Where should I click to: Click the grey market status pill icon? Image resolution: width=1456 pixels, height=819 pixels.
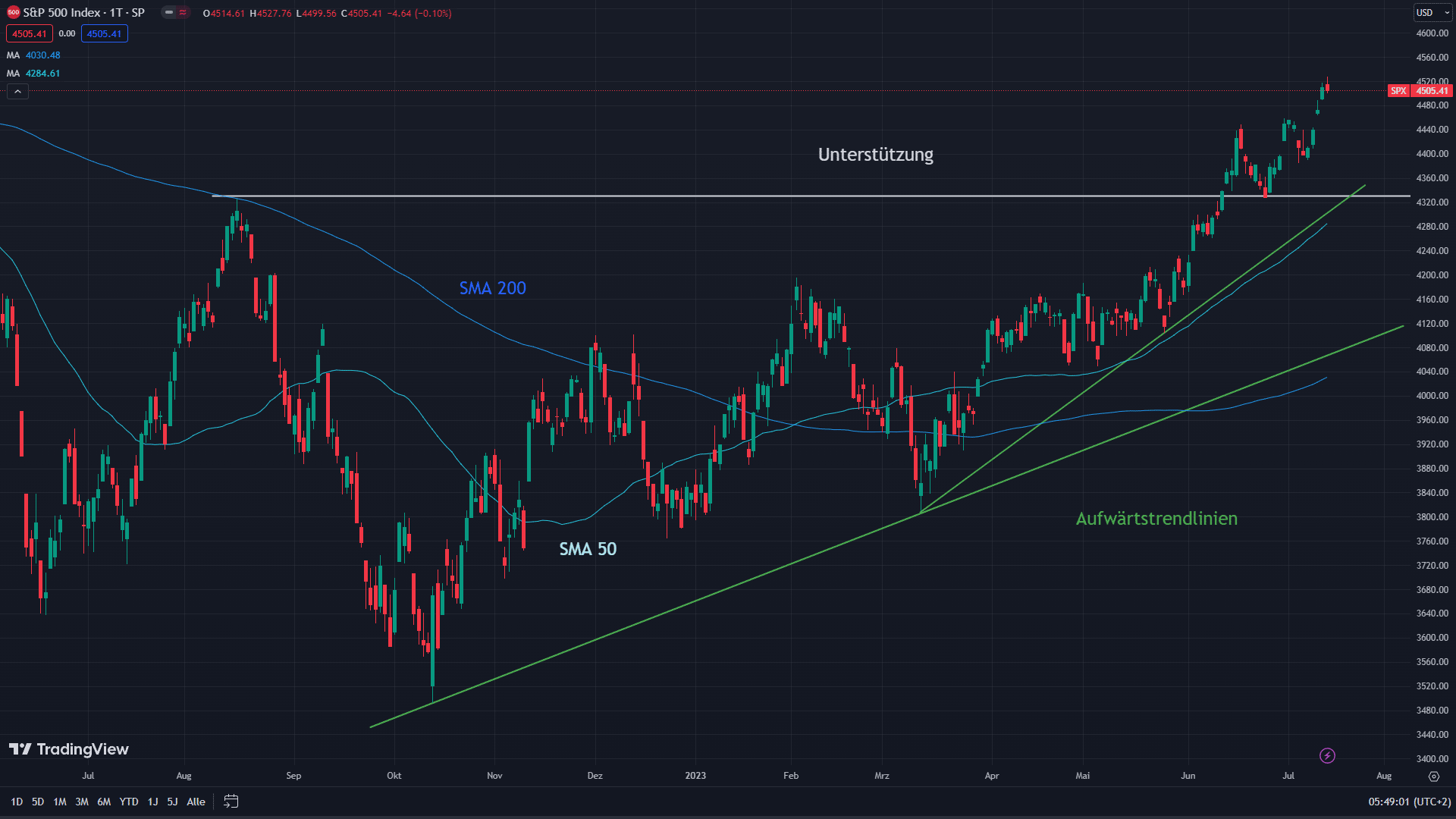[168, 13]
